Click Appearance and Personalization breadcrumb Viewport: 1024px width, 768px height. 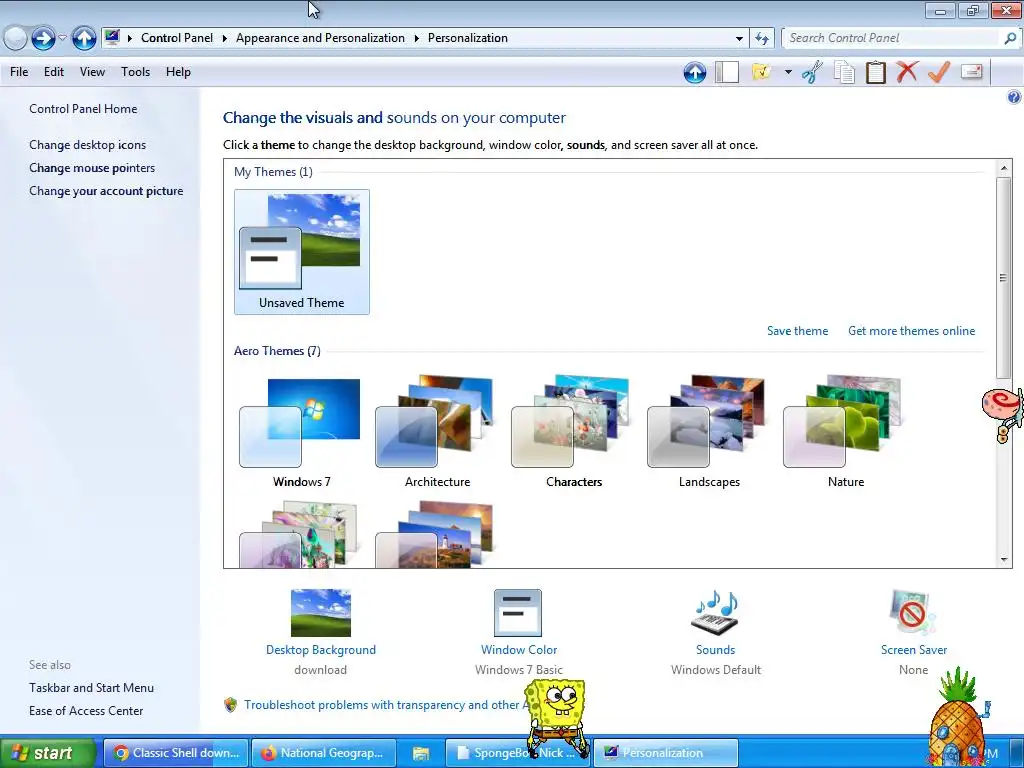(320, 38)
